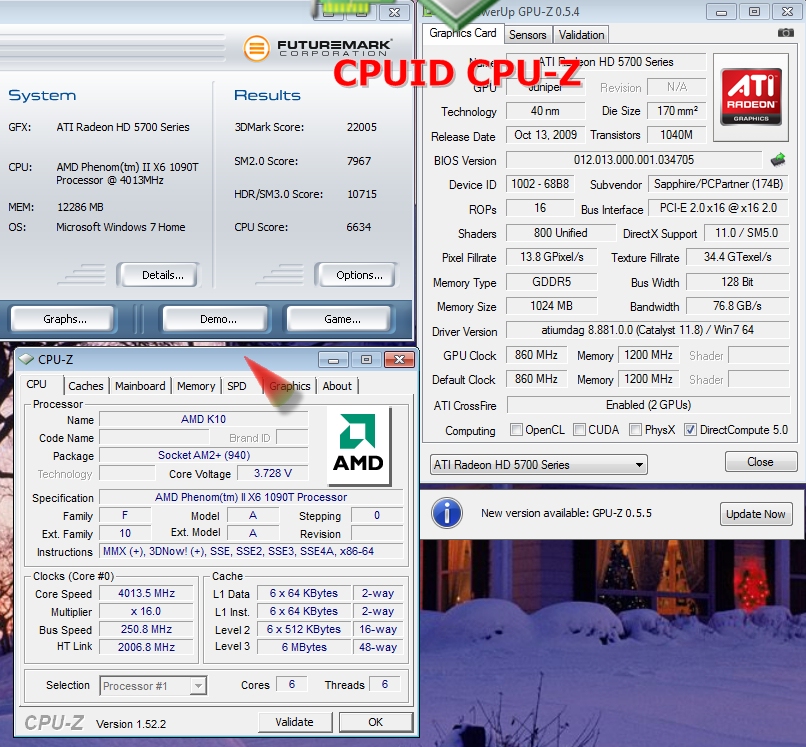Click the HT Link 2006.8 MHz value
Image resolution: width=806 pixels, height=747 pixels.
pos(146,647)
